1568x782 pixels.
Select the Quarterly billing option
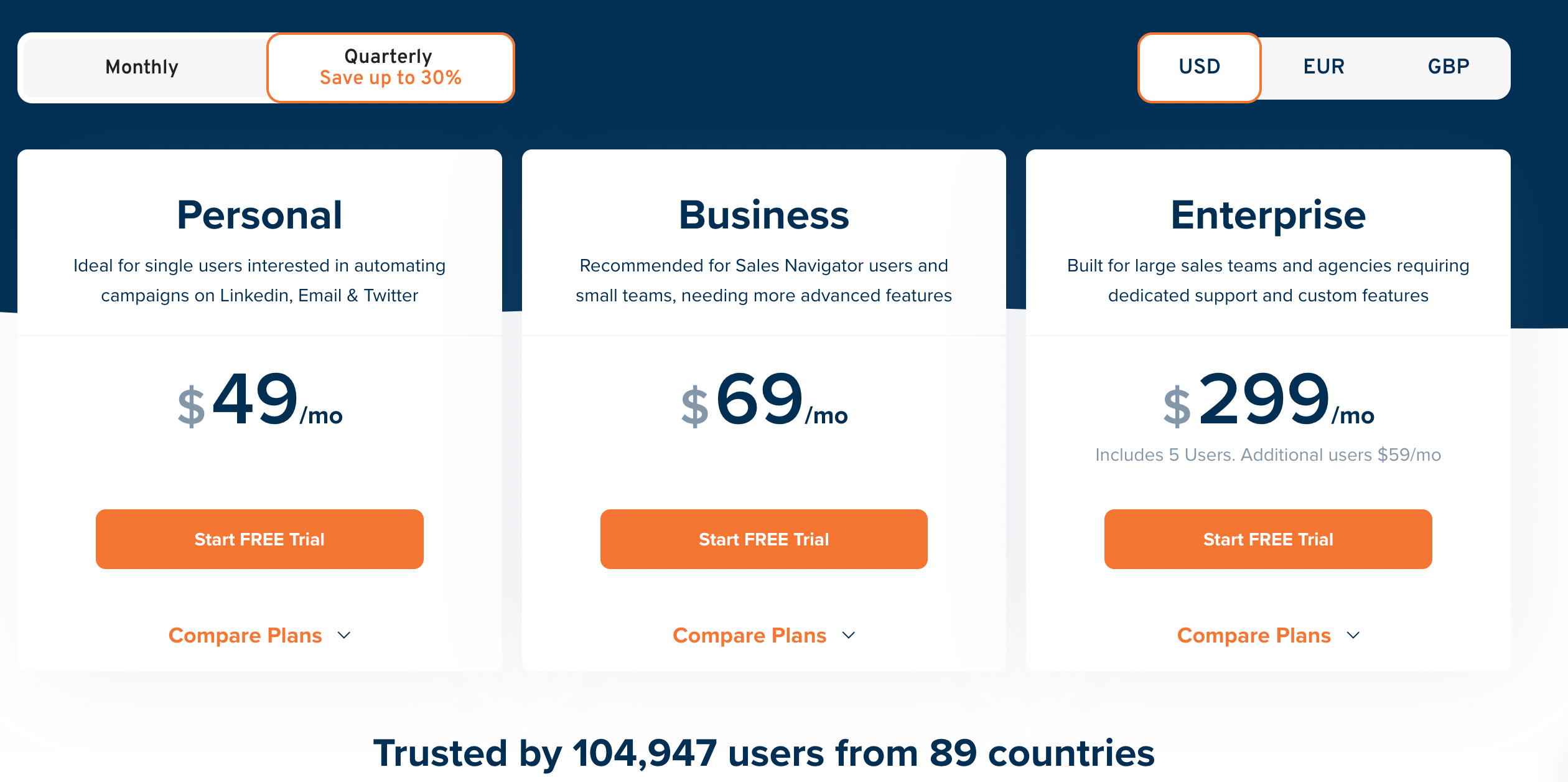[x=390, y=67]
